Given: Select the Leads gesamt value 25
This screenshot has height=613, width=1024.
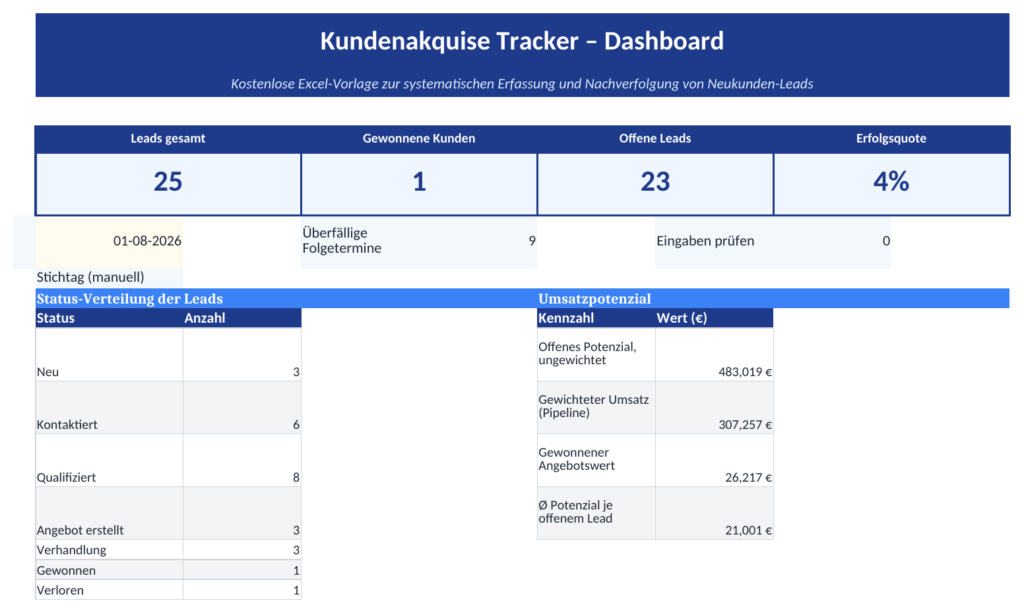Looking at the screenshot, I should [x=168, y=181].
